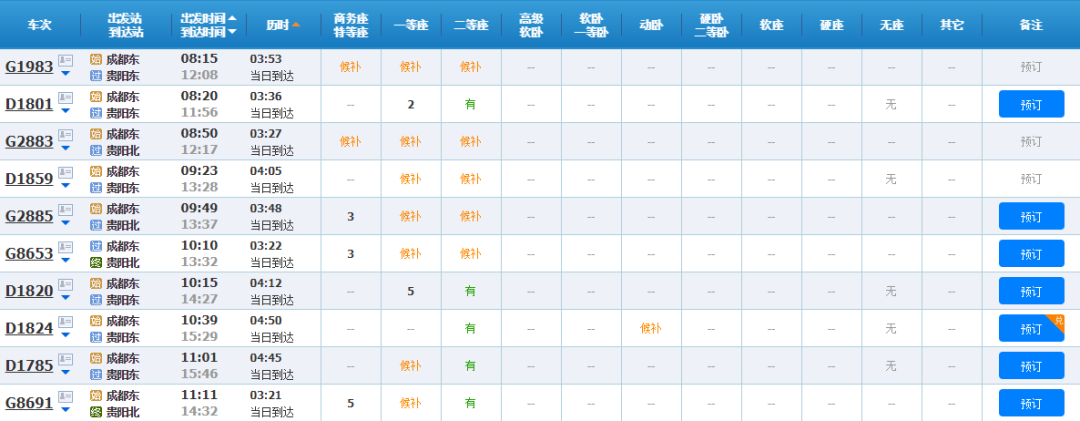Open train number link D1785
The width and height of the screenshot is (1080, 421).
30,365
